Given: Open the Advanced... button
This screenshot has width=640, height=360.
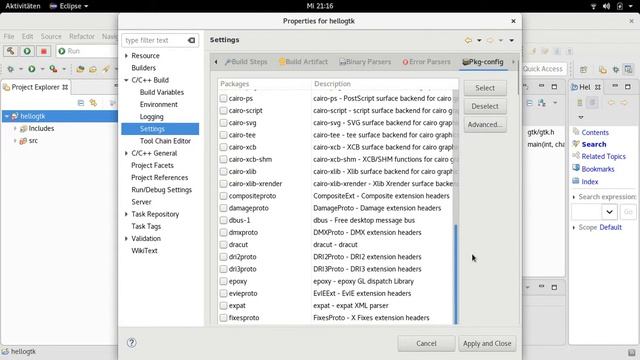Looking at the screenshot, I should pyautogui.click(x=485, y=125).
